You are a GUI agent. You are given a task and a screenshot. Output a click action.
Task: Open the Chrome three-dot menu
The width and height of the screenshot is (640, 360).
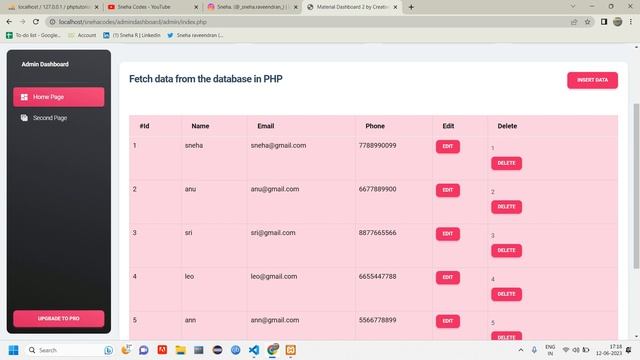pos(631,22)
